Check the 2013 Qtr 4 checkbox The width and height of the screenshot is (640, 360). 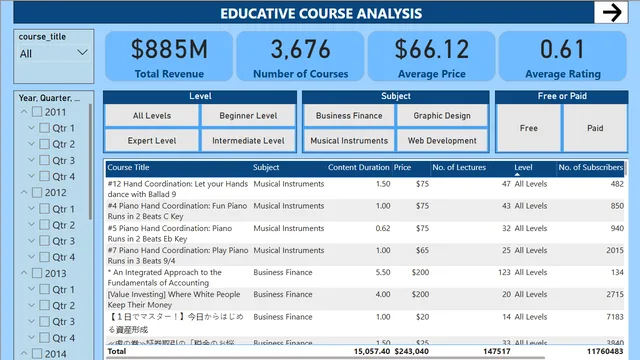[x=44, y=338]
